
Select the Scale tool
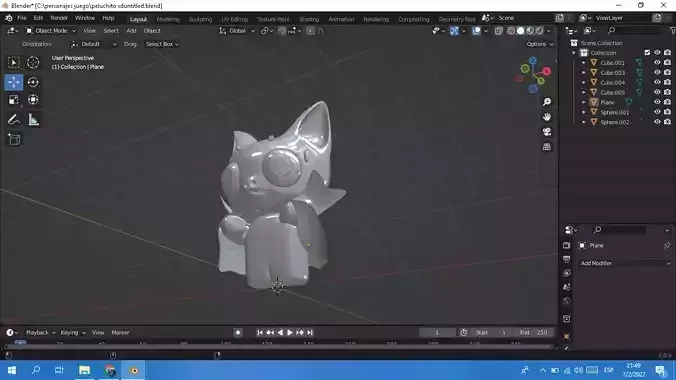pyautogui.click(x=14, y=100)
